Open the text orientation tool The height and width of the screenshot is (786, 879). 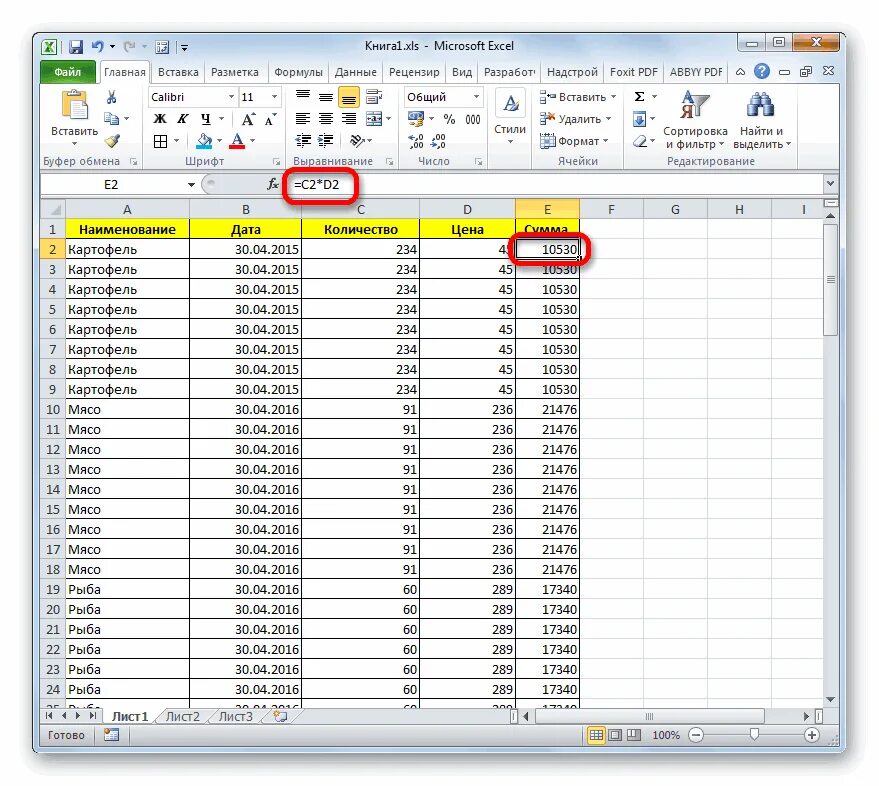357,141
